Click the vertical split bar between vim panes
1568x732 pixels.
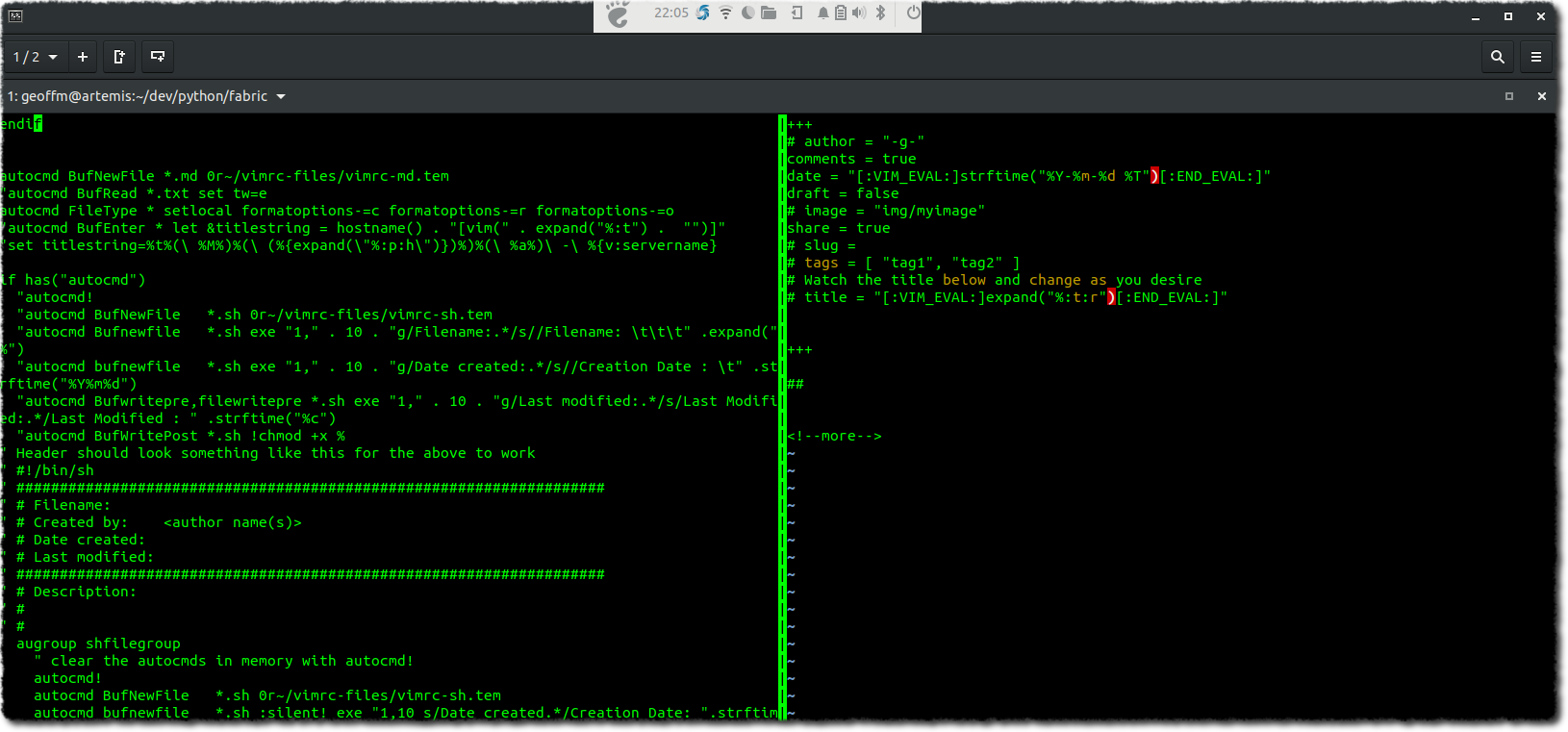click(x=782, y=417)
